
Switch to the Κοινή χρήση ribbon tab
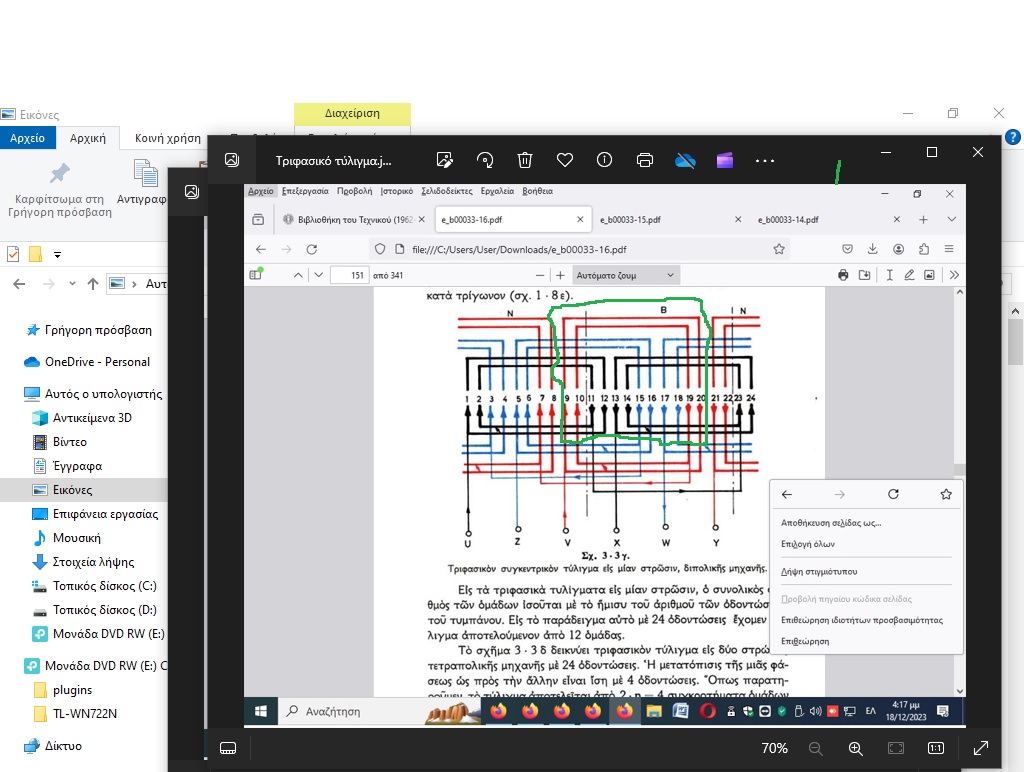[x=168, y=138]
